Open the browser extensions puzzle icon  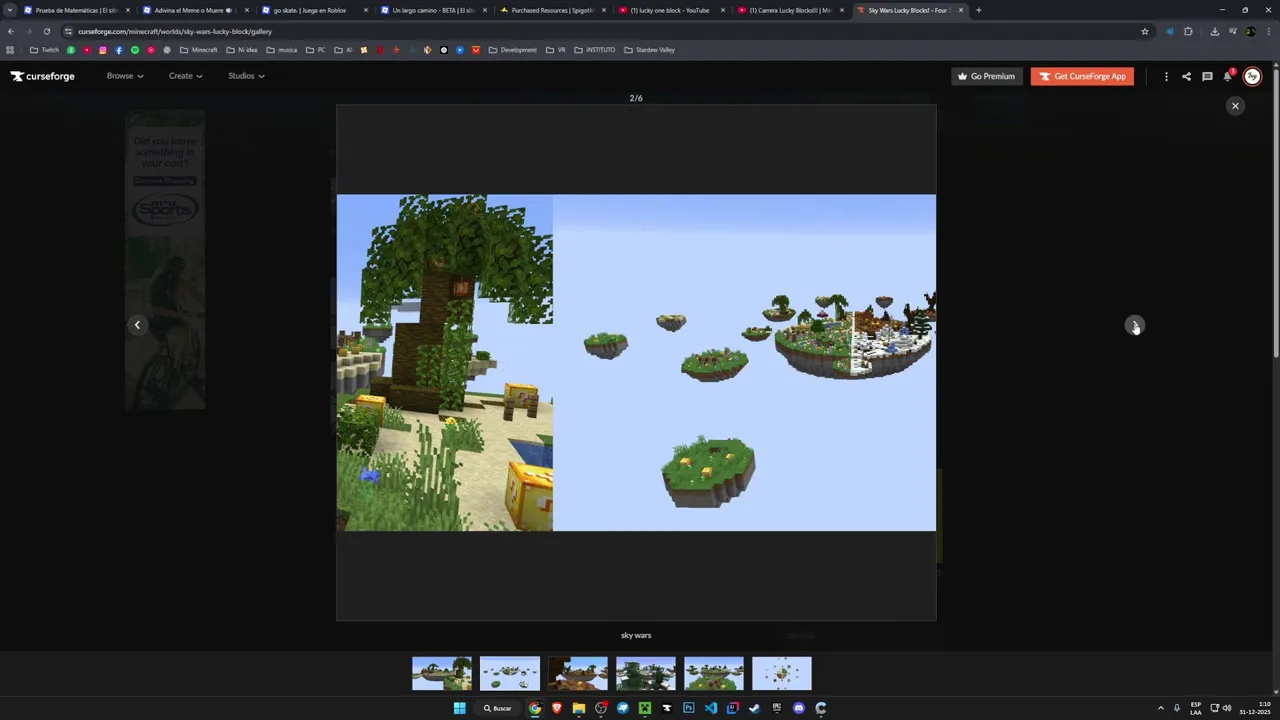[1188, 31]
